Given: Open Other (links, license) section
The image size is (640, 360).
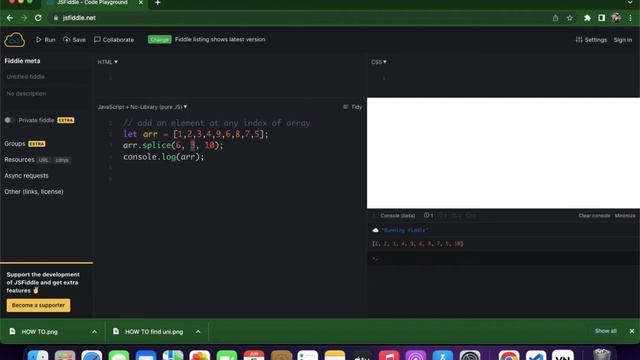Looking at the screenshot, I should 34,191.
